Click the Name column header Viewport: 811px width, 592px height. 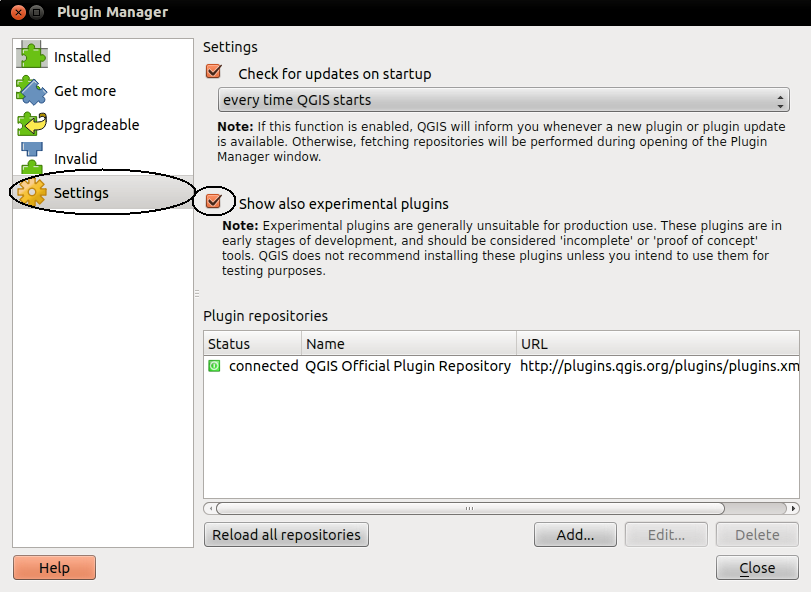(409, 344)
